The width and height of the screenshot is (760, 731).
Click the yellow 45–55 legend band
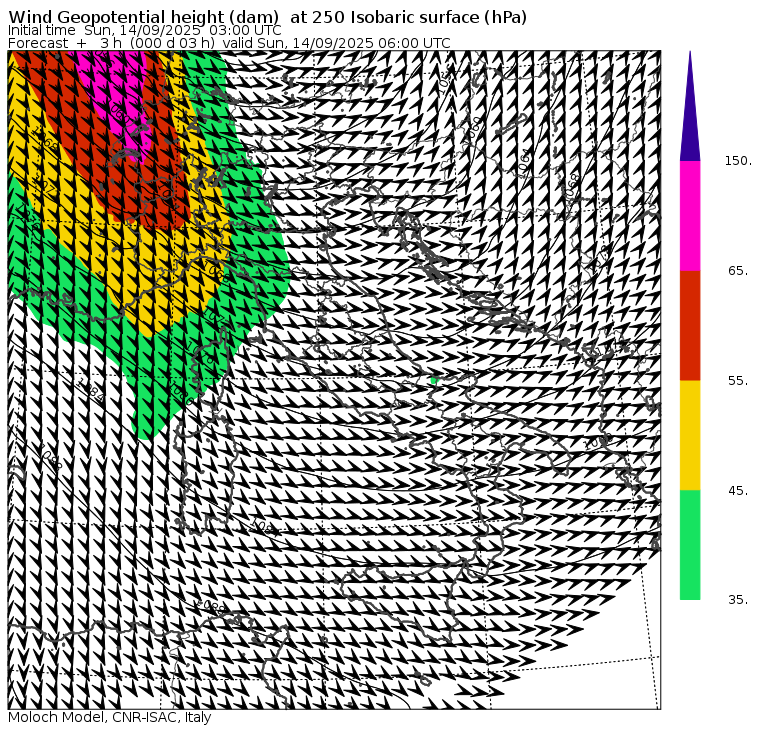pyautogui.click(x=690, y=435)
